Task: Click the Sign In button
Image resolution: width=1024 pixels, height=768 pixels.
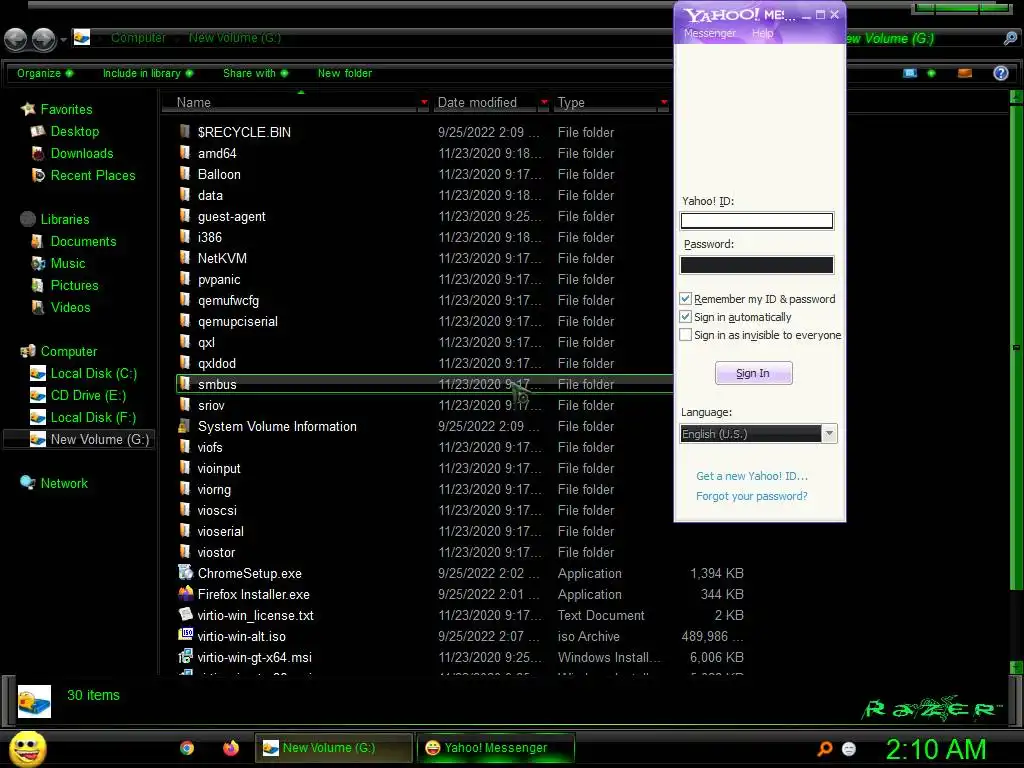Action: tap(754, 373)
